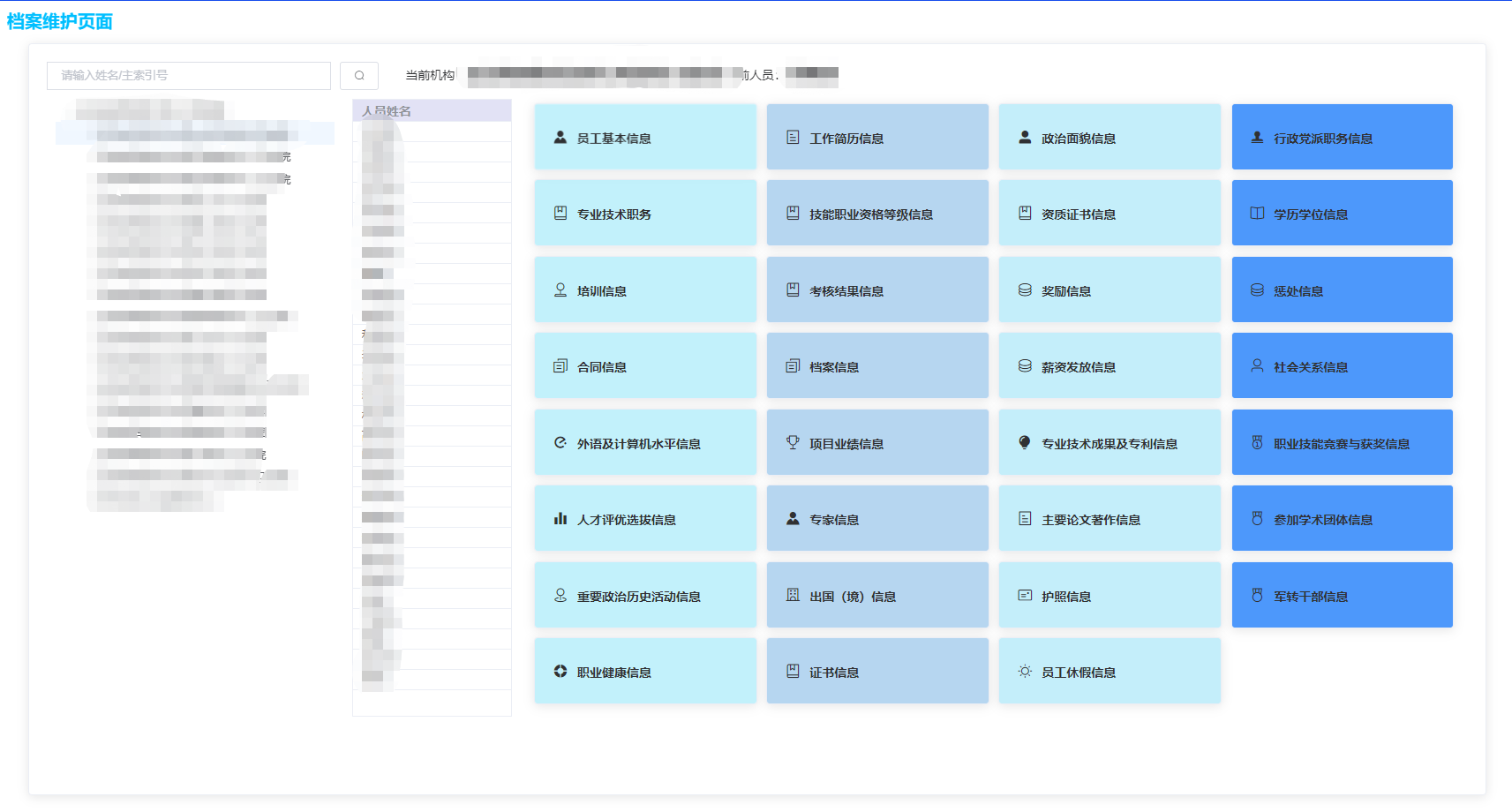Viewport: 1512px width, 812px height.
Task: Click the icon on 重要政治历史活动信息 card
Action: 560,596
